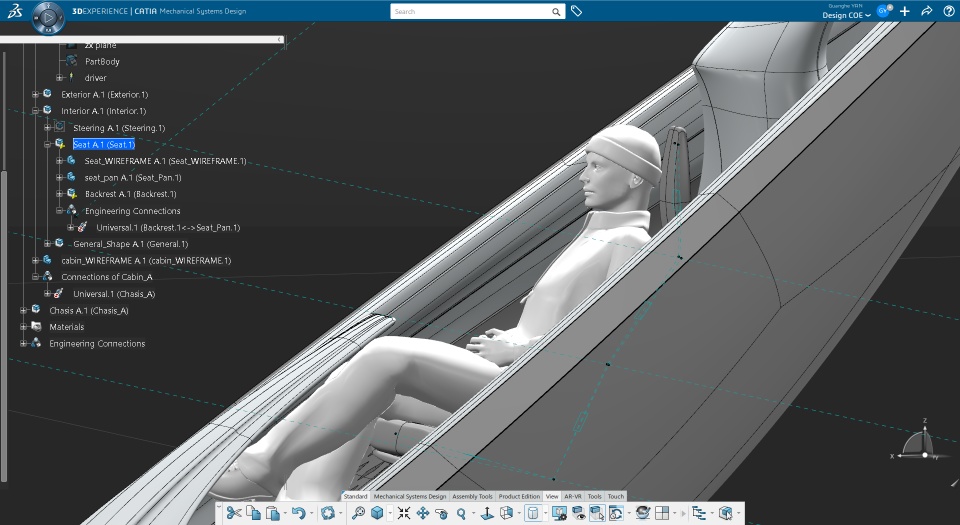Select Seat A.1 (Seat.1) in the tree

coord(103,144)
